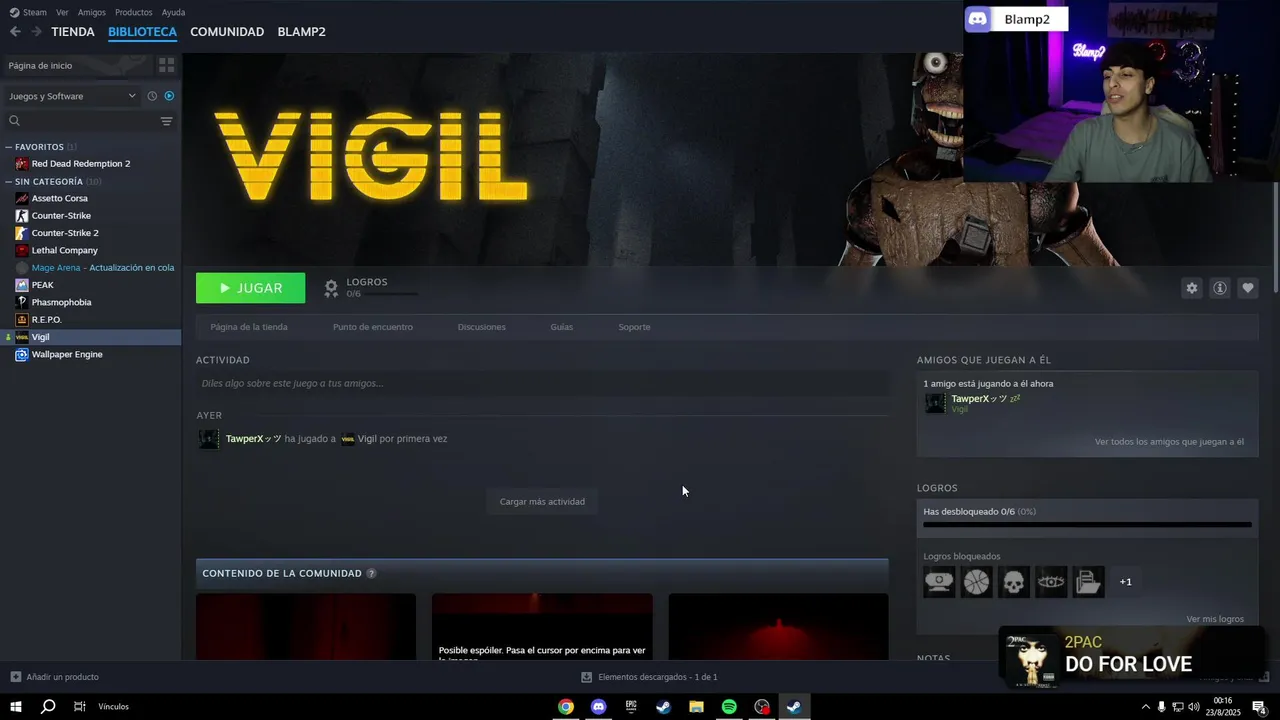Image resolution: width=1280 pixels, height=720 pixels.
Task: Open downloads status Elementos descargados
Action: (649, 677)
